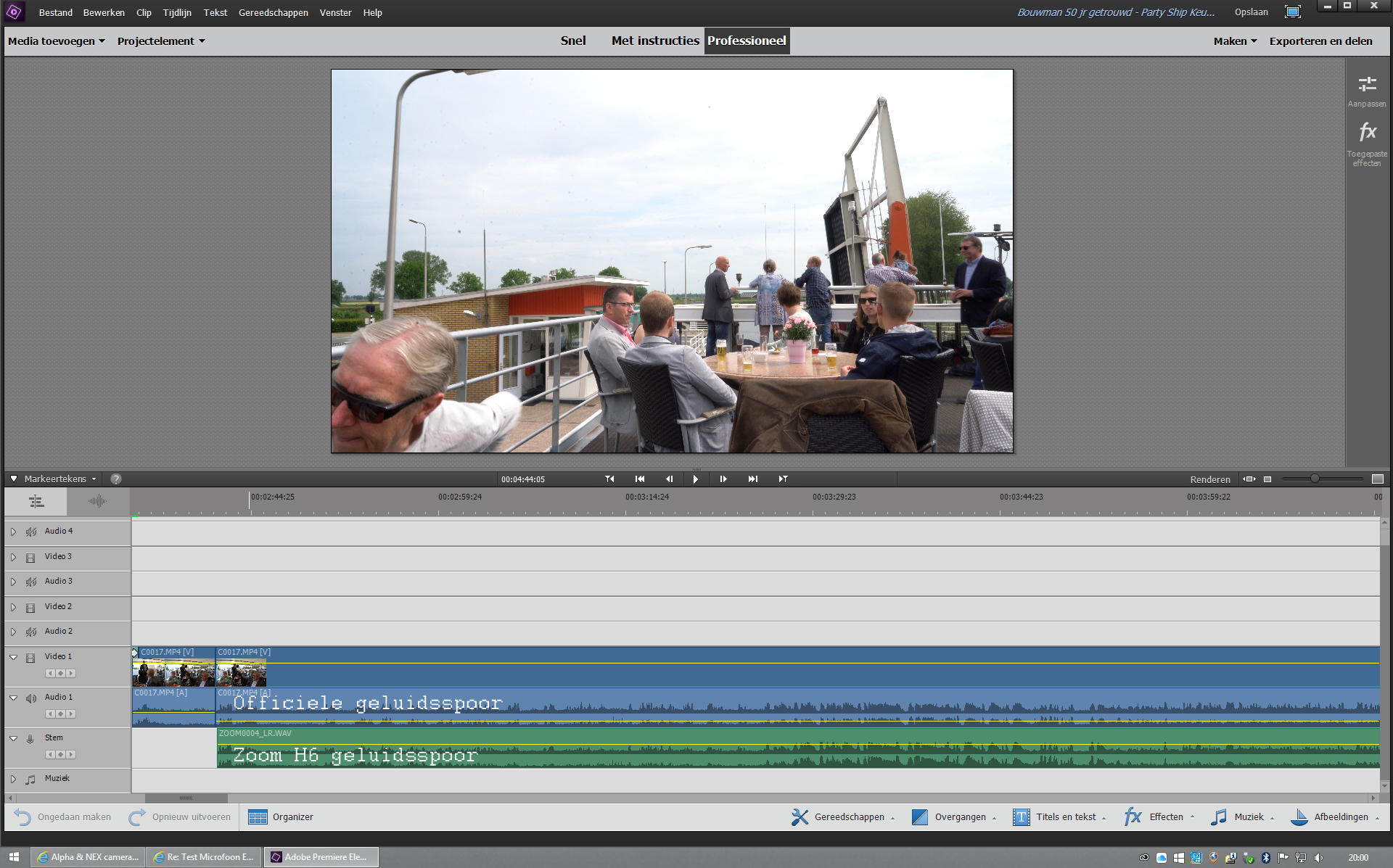
Task: Click the Renderen button
Action: pyautogui.click(x=1210, y=479)
